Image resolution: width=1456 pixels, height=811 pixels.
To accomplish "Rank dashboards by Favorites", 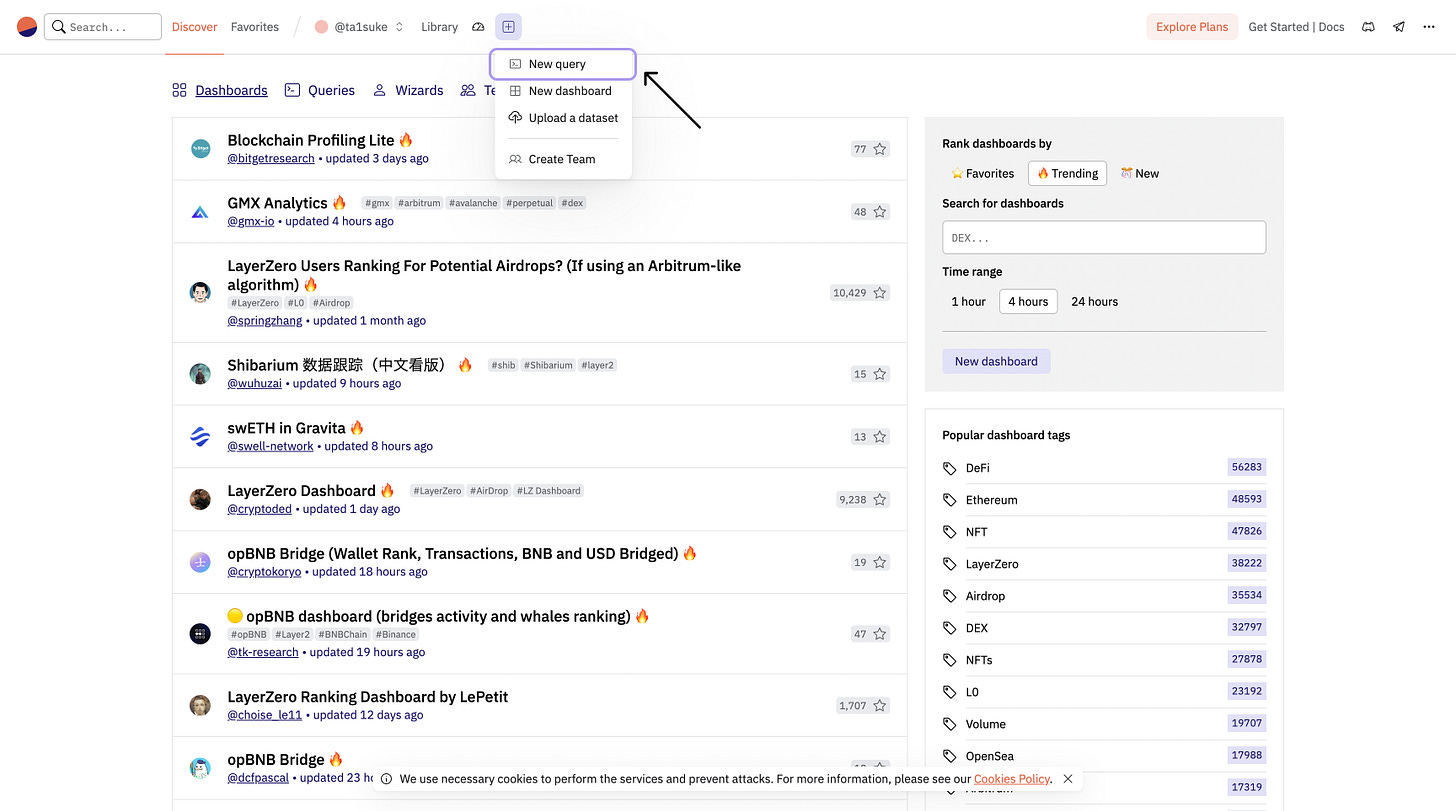I will point(983,173).
